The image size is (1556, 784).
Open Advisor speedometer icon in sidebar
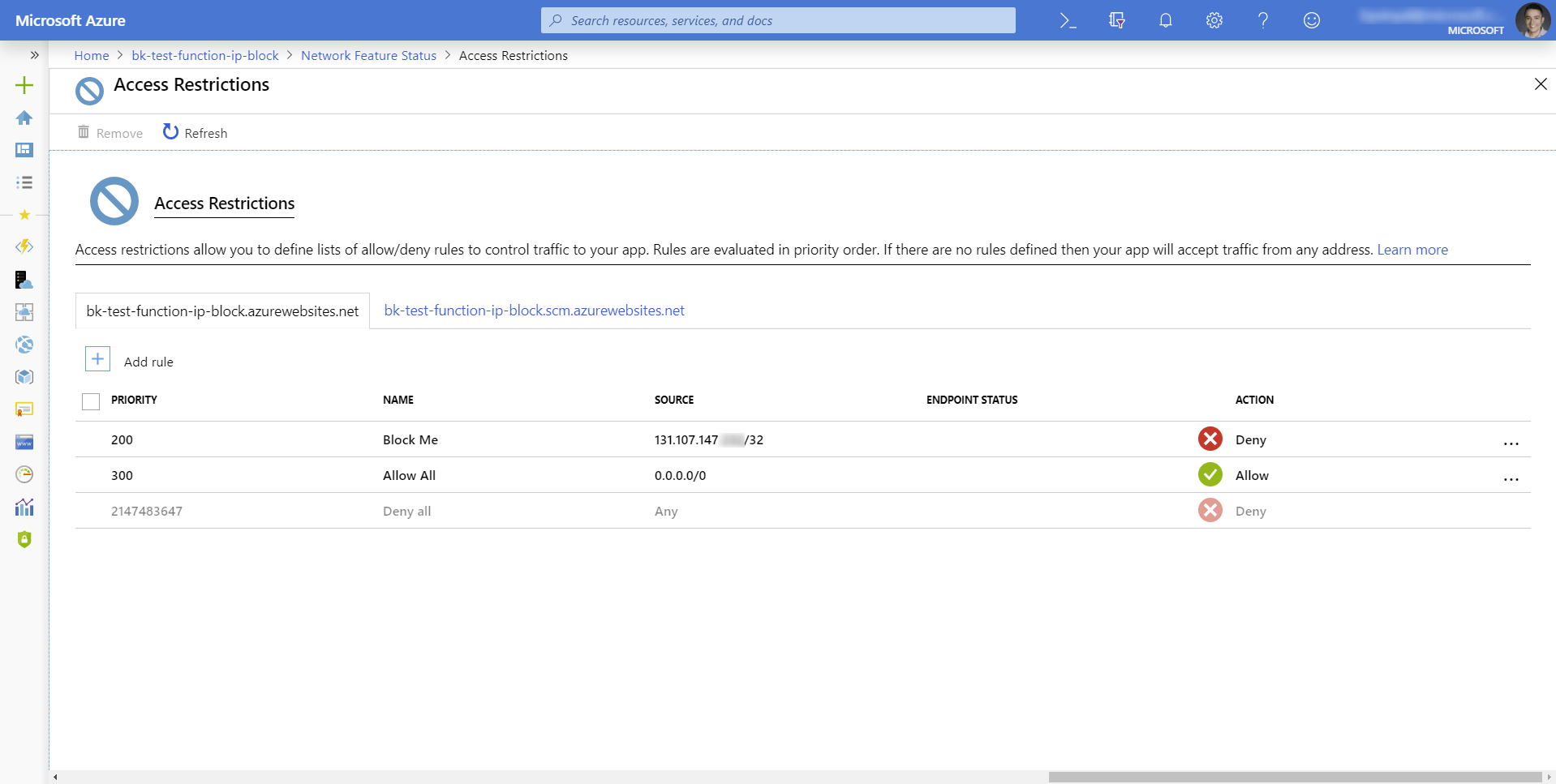[24, 474]
